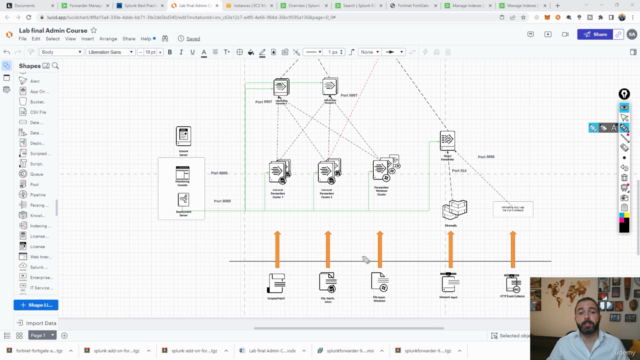Open Lab final Admin Course download item
The width and height of the screenshot is (640, 360).
271,351
